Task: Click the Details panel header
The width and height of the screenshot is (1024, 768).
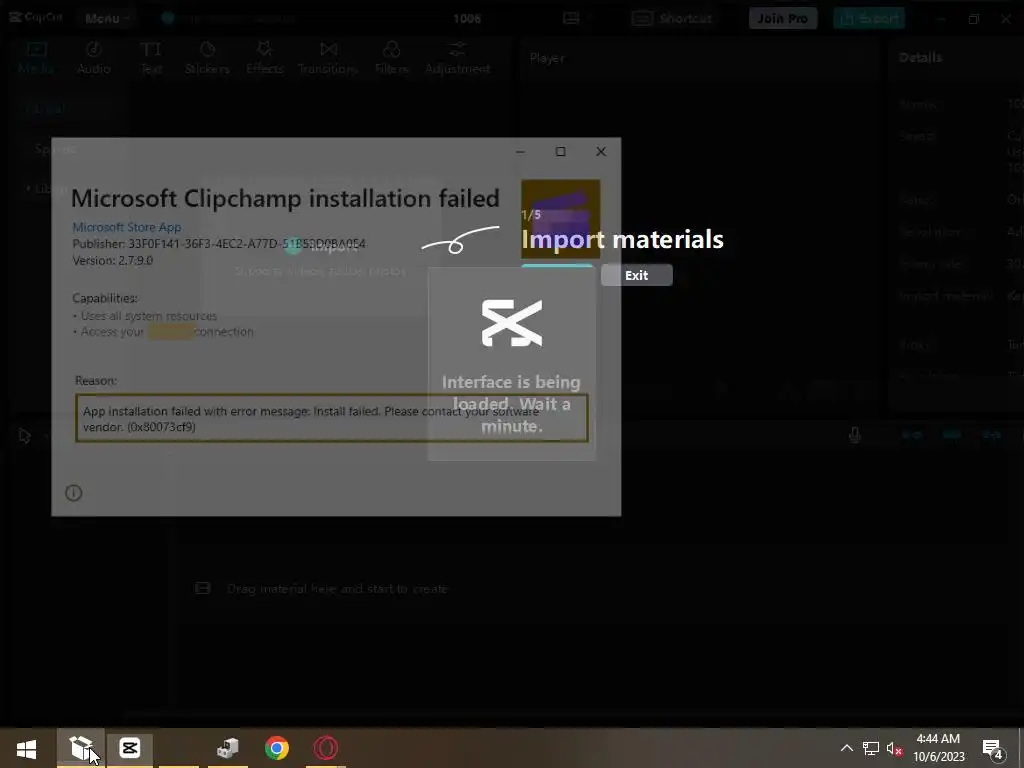Action: (920, 57)
